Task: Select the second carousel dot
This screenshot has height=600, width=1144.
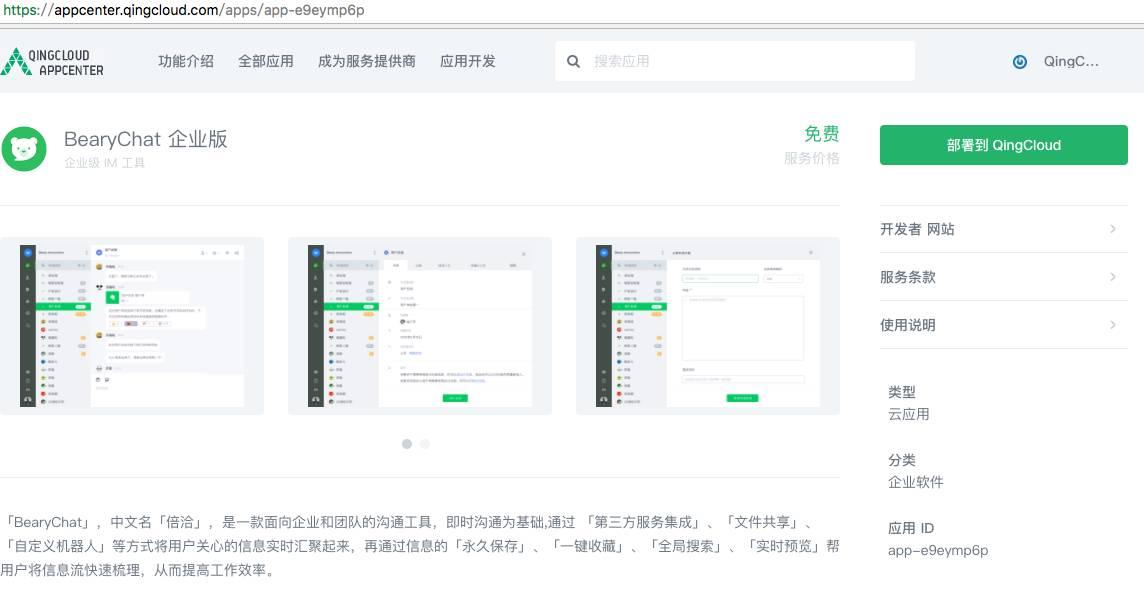Action: pos(425,444)
